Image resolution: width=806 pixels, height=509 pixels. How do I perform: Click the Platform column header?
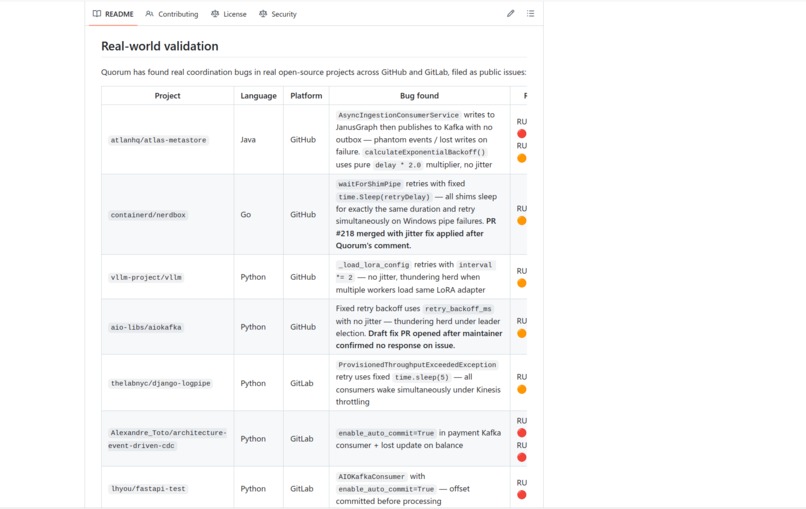(306, 96)
